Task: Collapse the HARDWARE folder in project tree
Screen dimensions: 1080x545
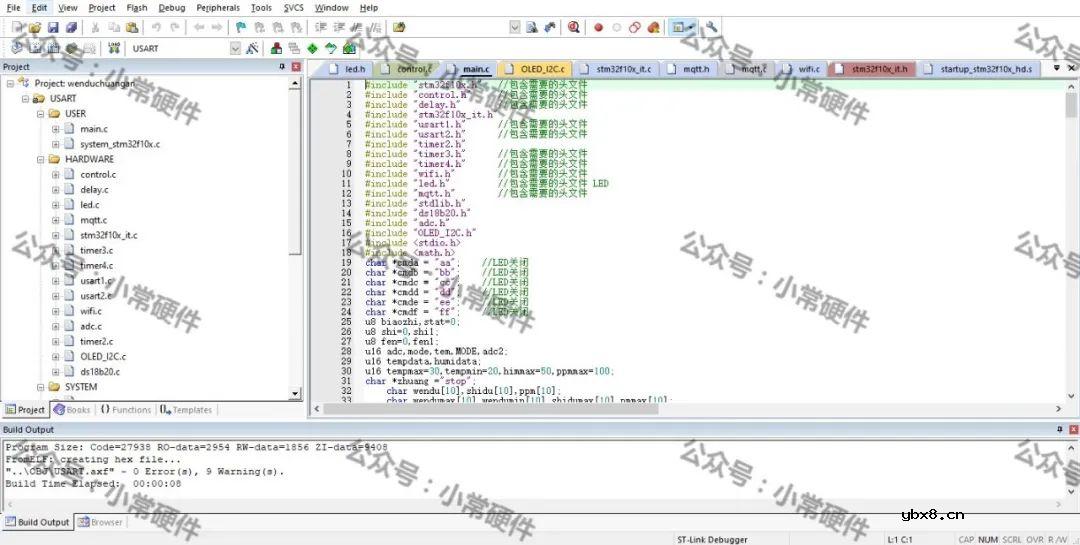Action: coord(41,159)
